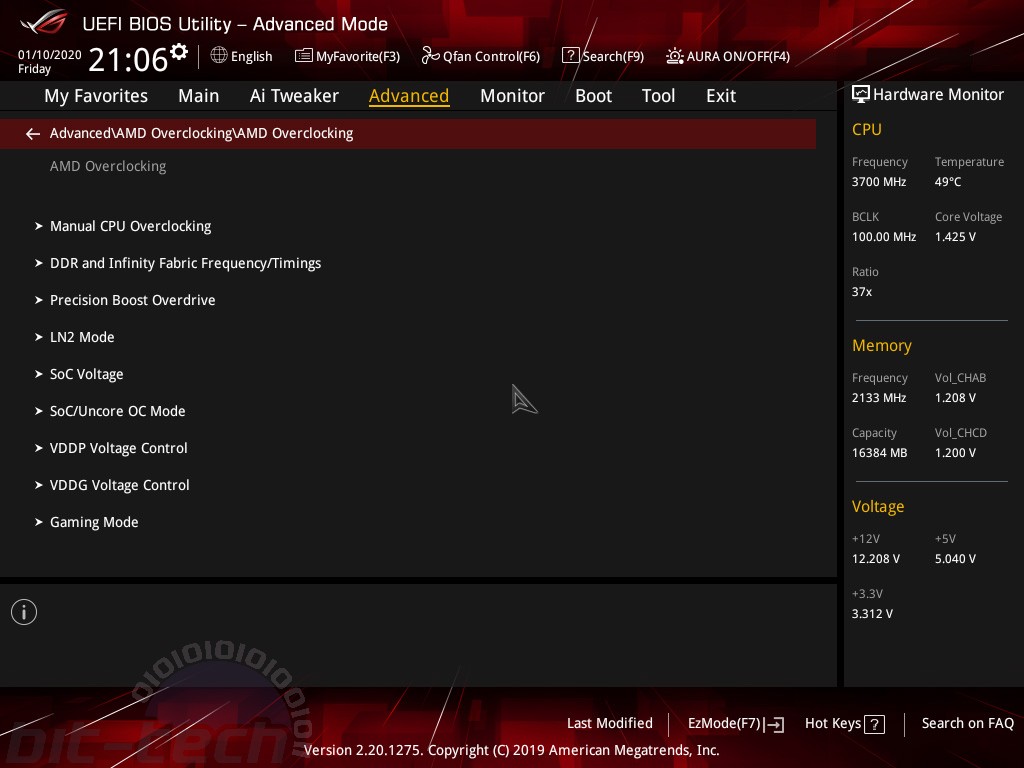The width and height of the screenshot is (1024, 768).
Task: Open Search on FAQ
Action: tap(968, 724)
